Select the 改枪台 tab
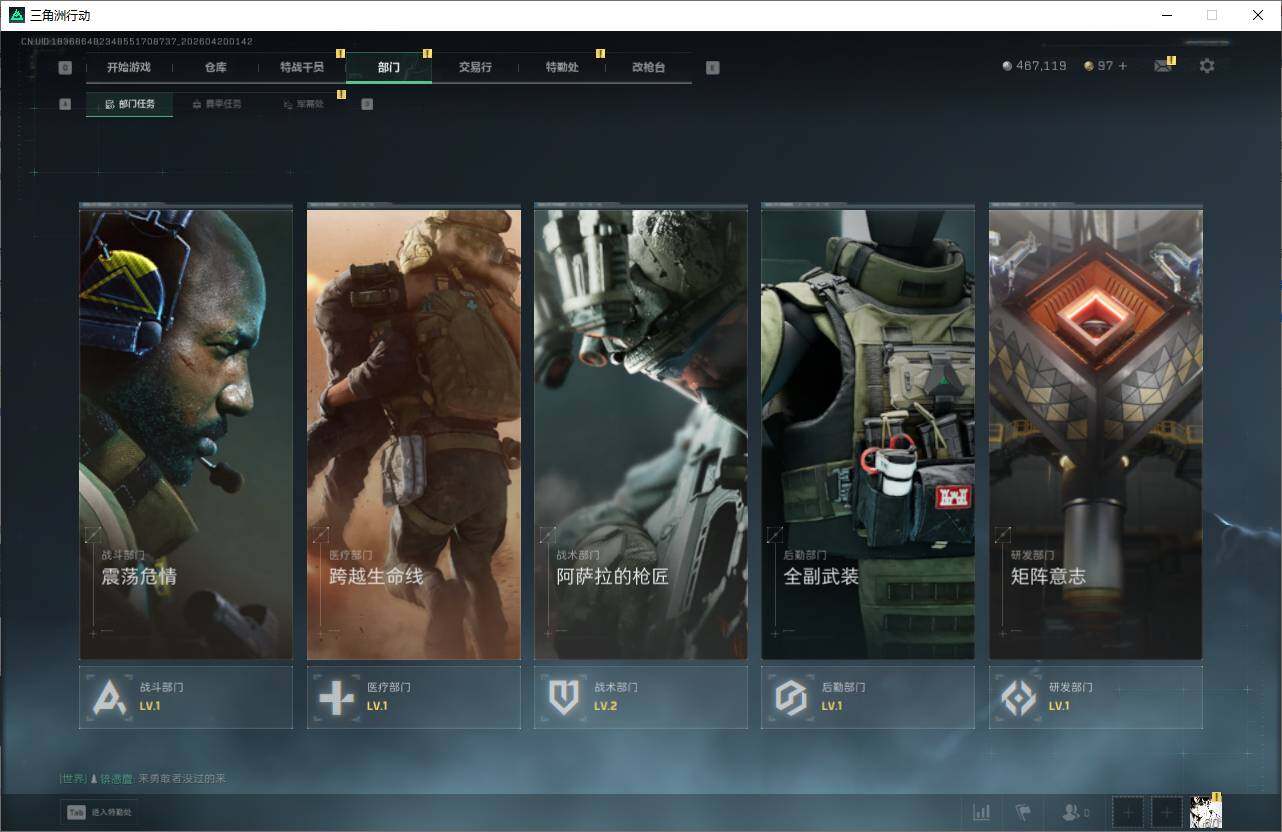Screen dimensions: 1282x832 coord(648,67)
